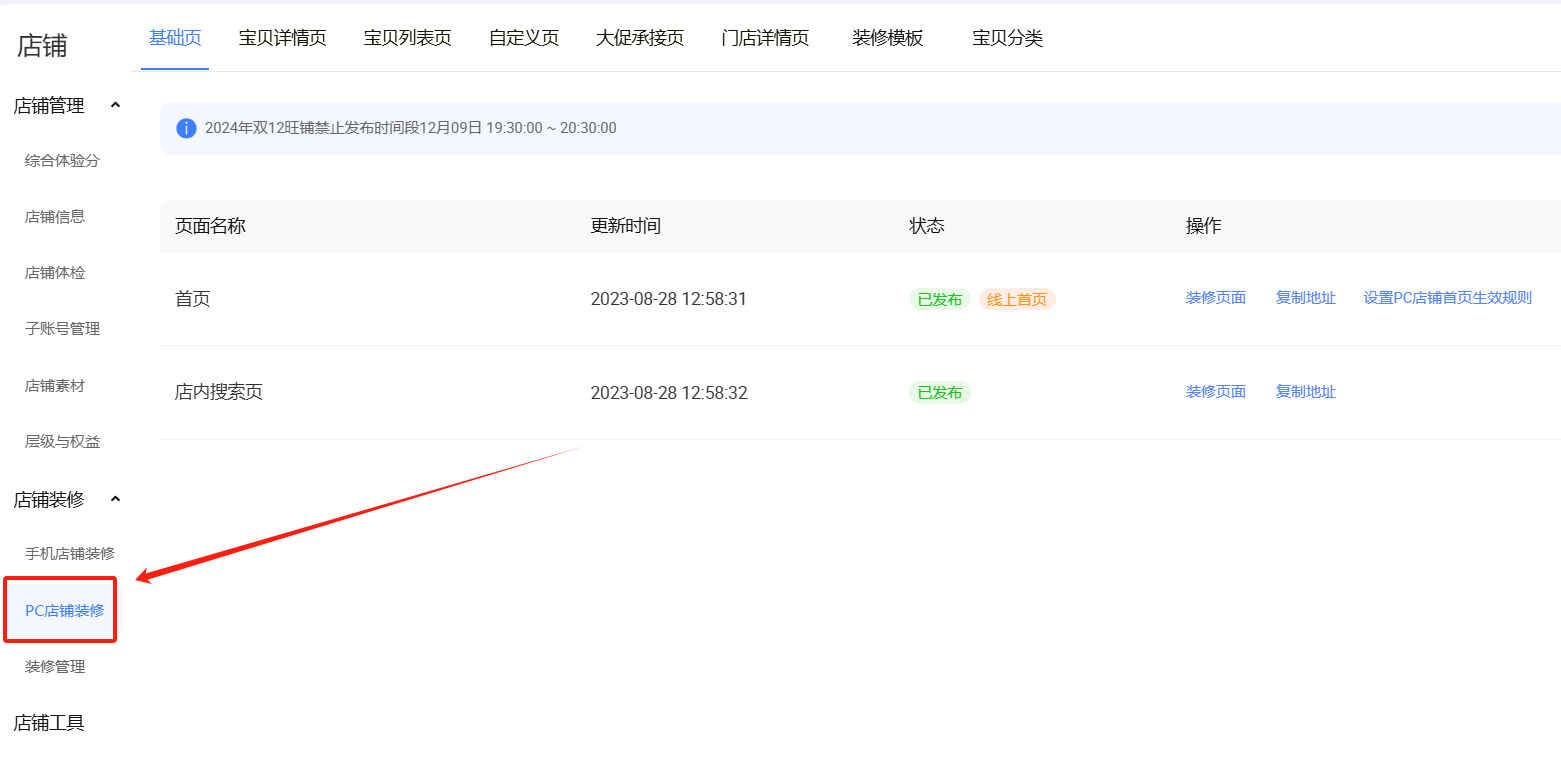Screen dimensions: 1561x766
Task: Open 综合体验分 in the sidebar
Action: [62, 160]
